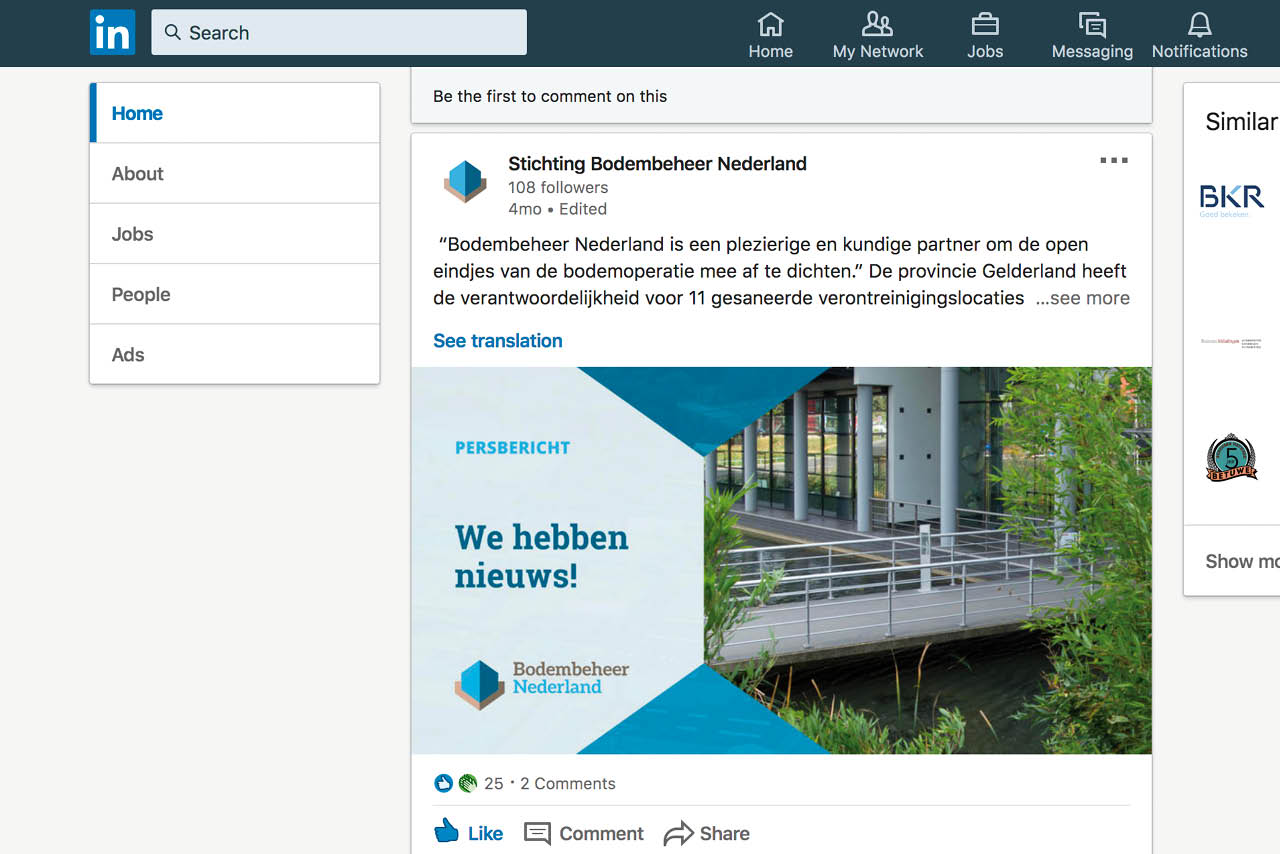Click See translation link

pos(498,341)
